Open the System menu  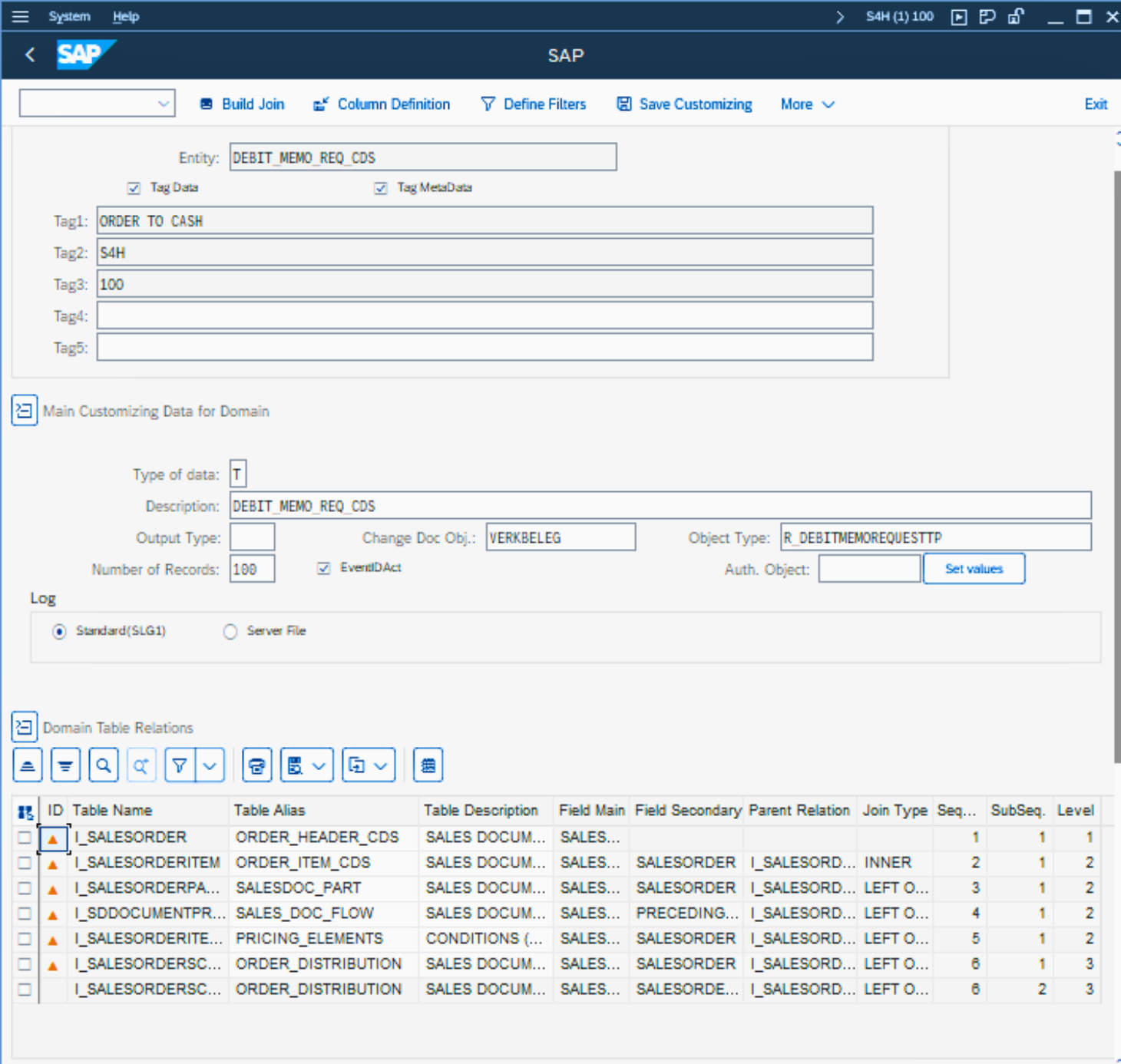(69, 16)
